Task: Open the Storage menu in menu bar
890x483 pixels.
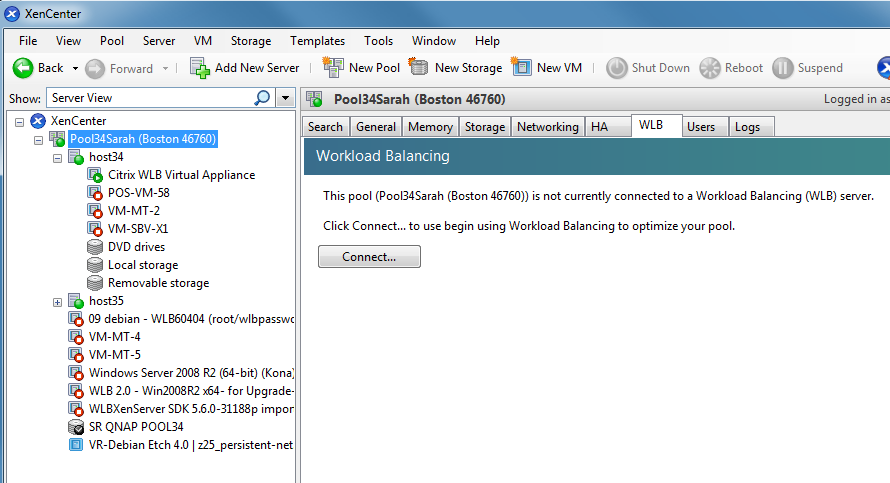Action: (251, 41)
